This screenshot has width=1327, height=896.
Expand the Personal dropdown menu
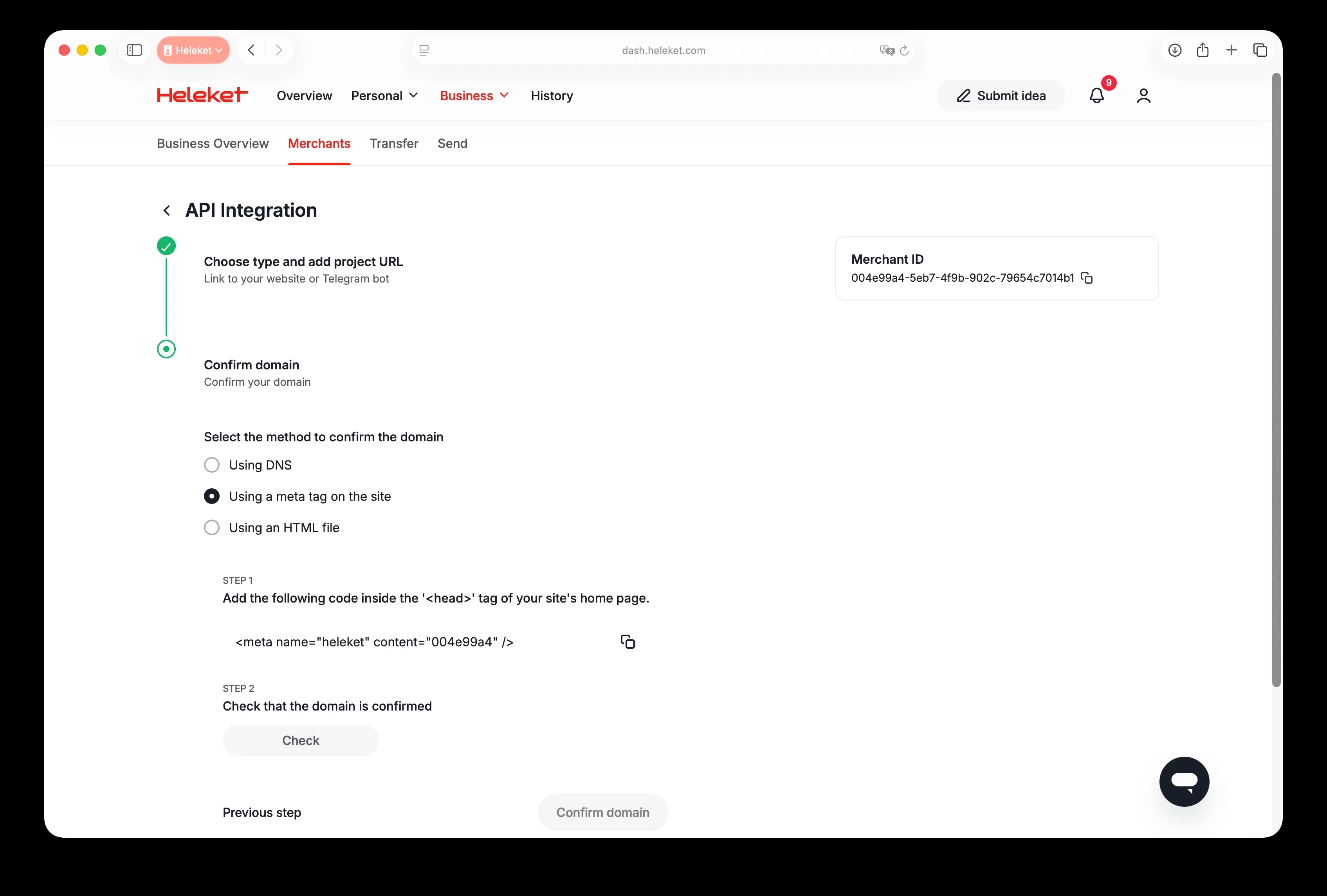[384, 96]
